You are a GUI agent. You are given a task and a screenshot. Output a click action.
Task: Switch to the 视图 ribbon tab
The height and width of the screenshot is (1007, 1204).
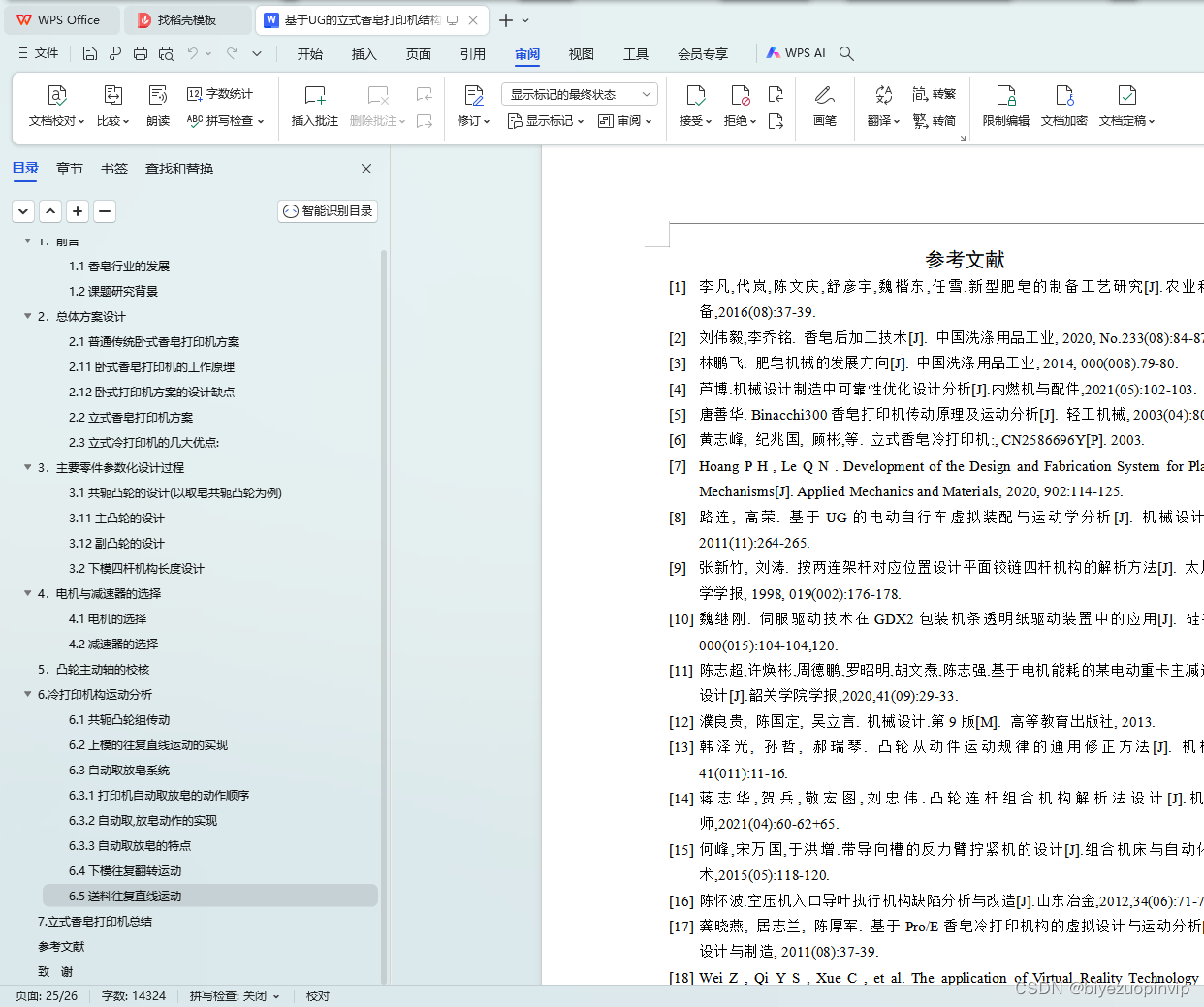[582, 54]
